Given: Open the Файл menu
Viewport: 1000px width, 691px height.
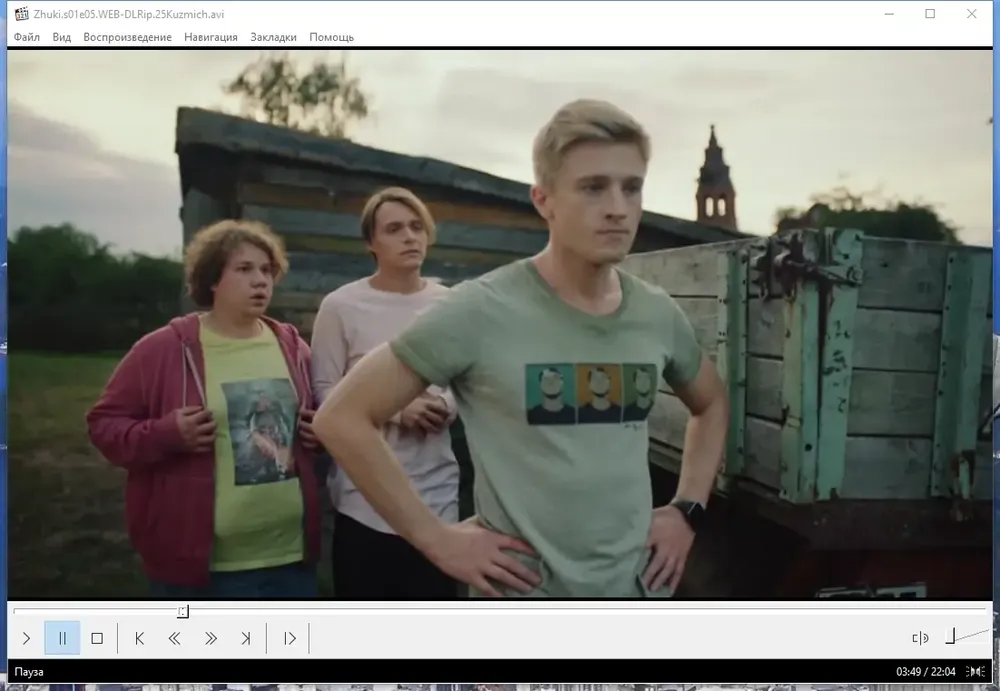Looking at the screenshot, I should [x=27, y=37].
